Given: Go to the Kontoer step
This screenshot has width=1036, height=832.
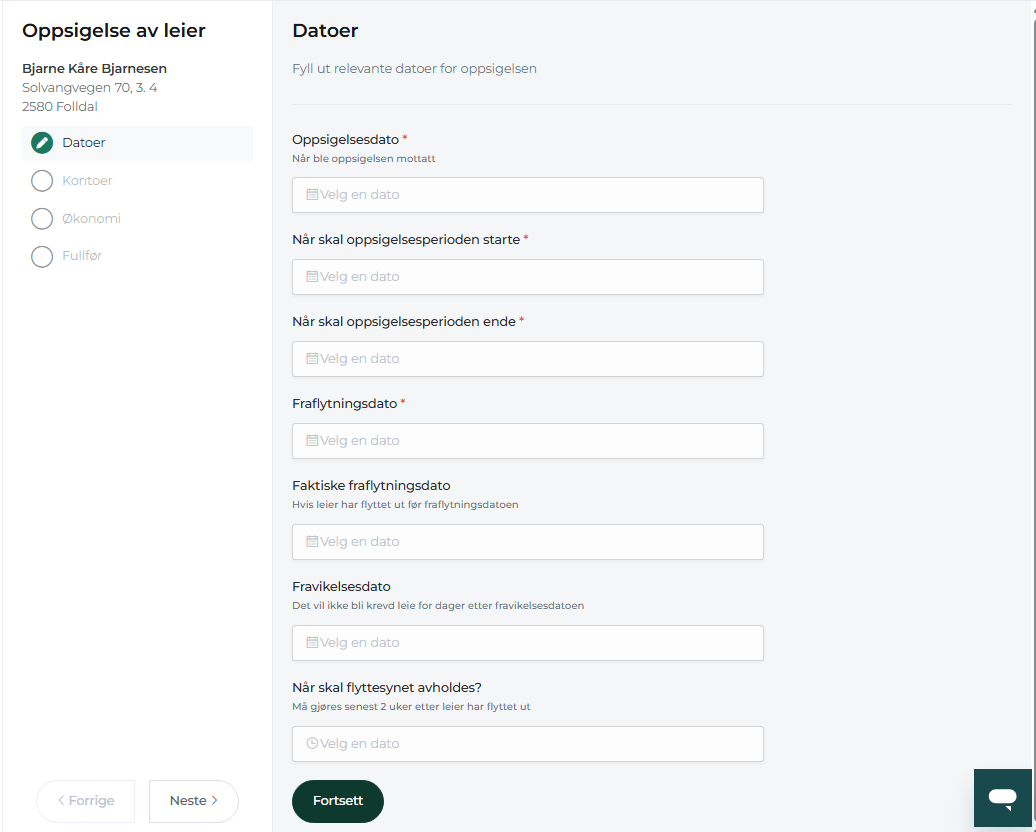Looking at the screenshot, I should pos(137,180).
